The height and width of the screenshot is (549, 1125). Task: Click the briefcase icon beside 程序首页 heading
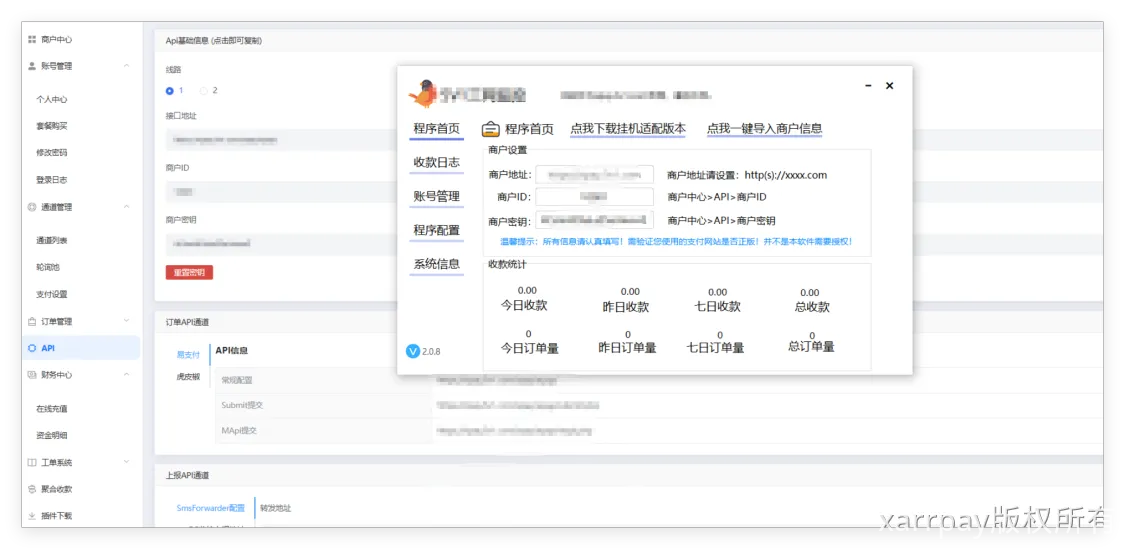click(491, 129)
